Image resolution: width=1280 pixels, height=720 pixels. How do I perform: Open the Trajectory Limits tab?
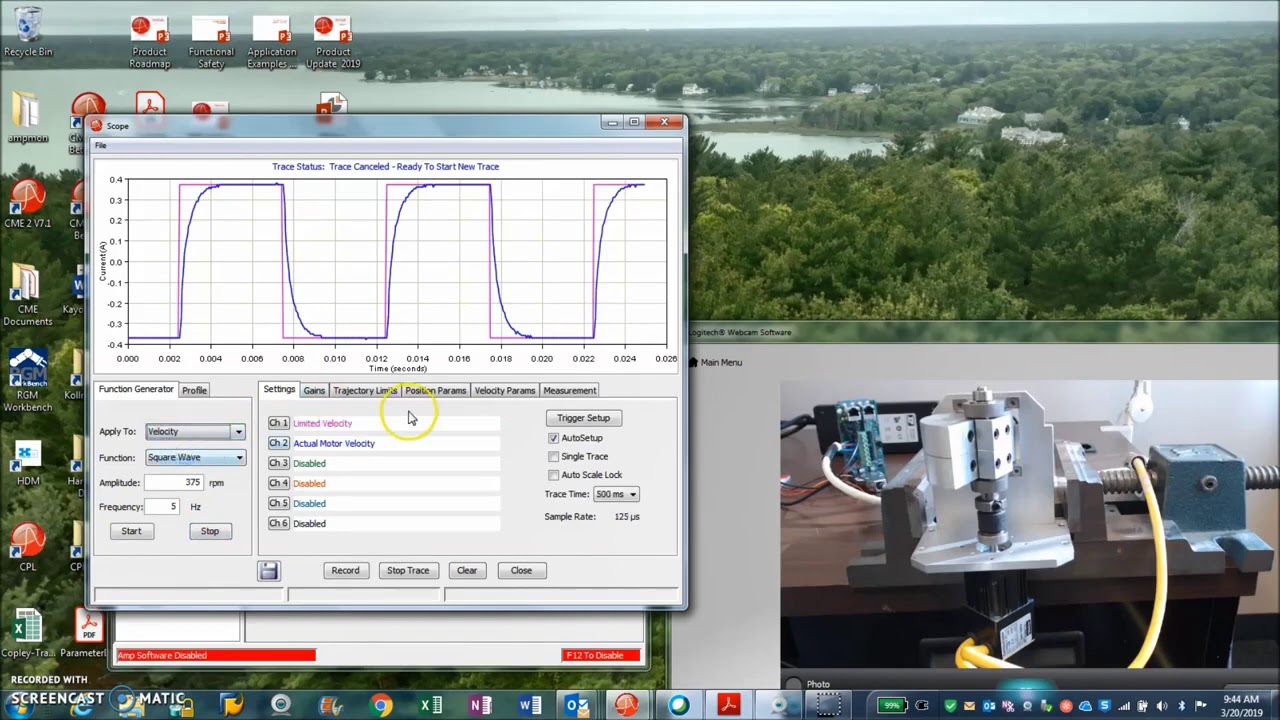[365, 391]
